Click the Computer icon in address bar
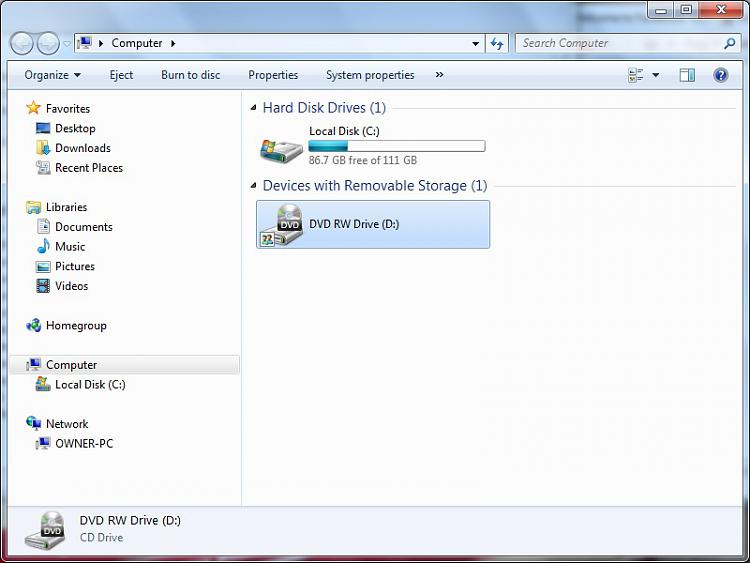This screenshot has width=750, height=563. click(85, 43)
